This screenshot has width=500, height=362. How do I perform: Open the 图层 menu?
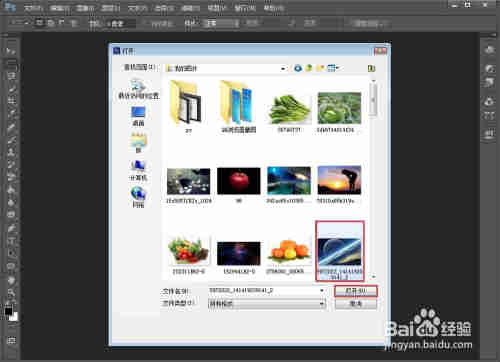pos(110,8)
